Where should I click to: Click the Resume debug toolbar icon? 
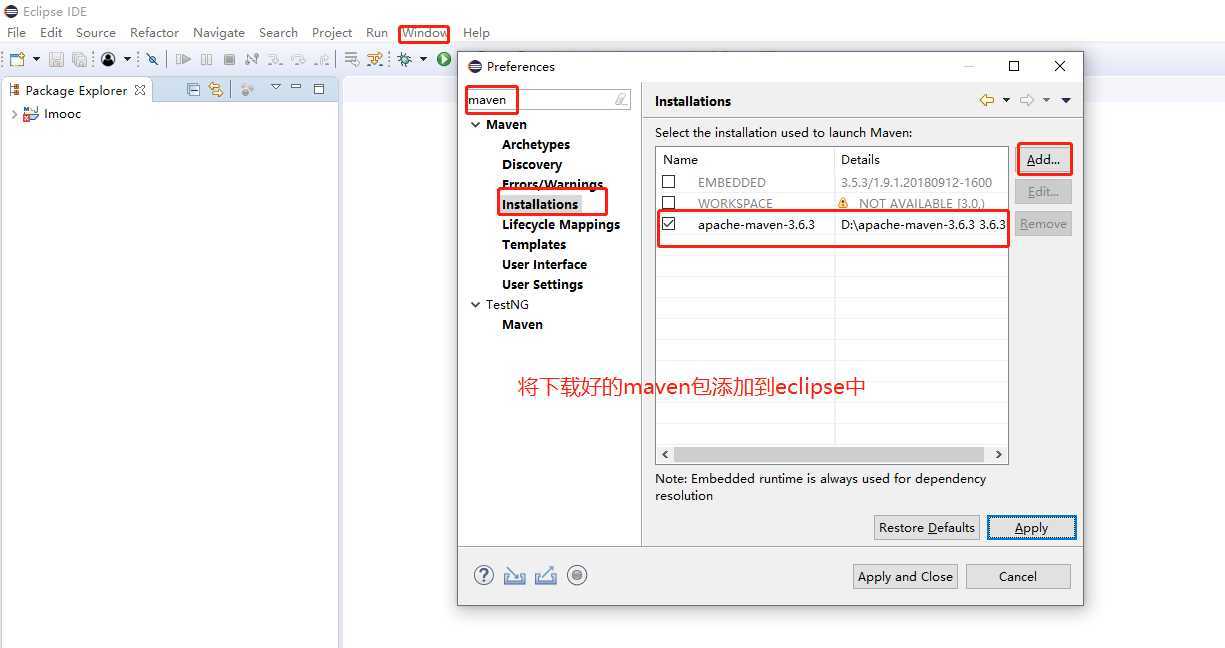(x=183, y=60)
